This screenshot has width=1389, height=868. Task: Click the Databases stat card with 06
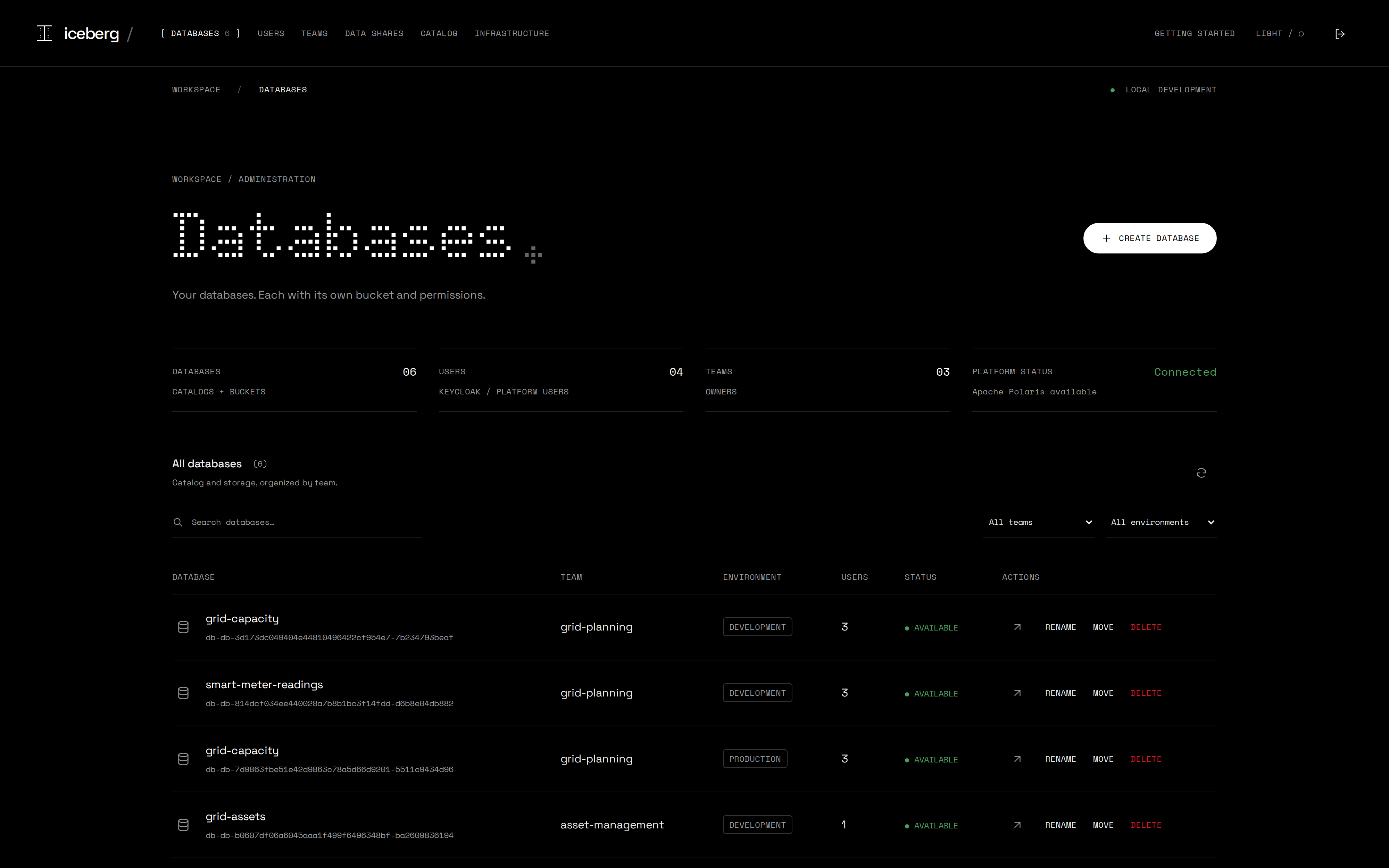point(294,380)
